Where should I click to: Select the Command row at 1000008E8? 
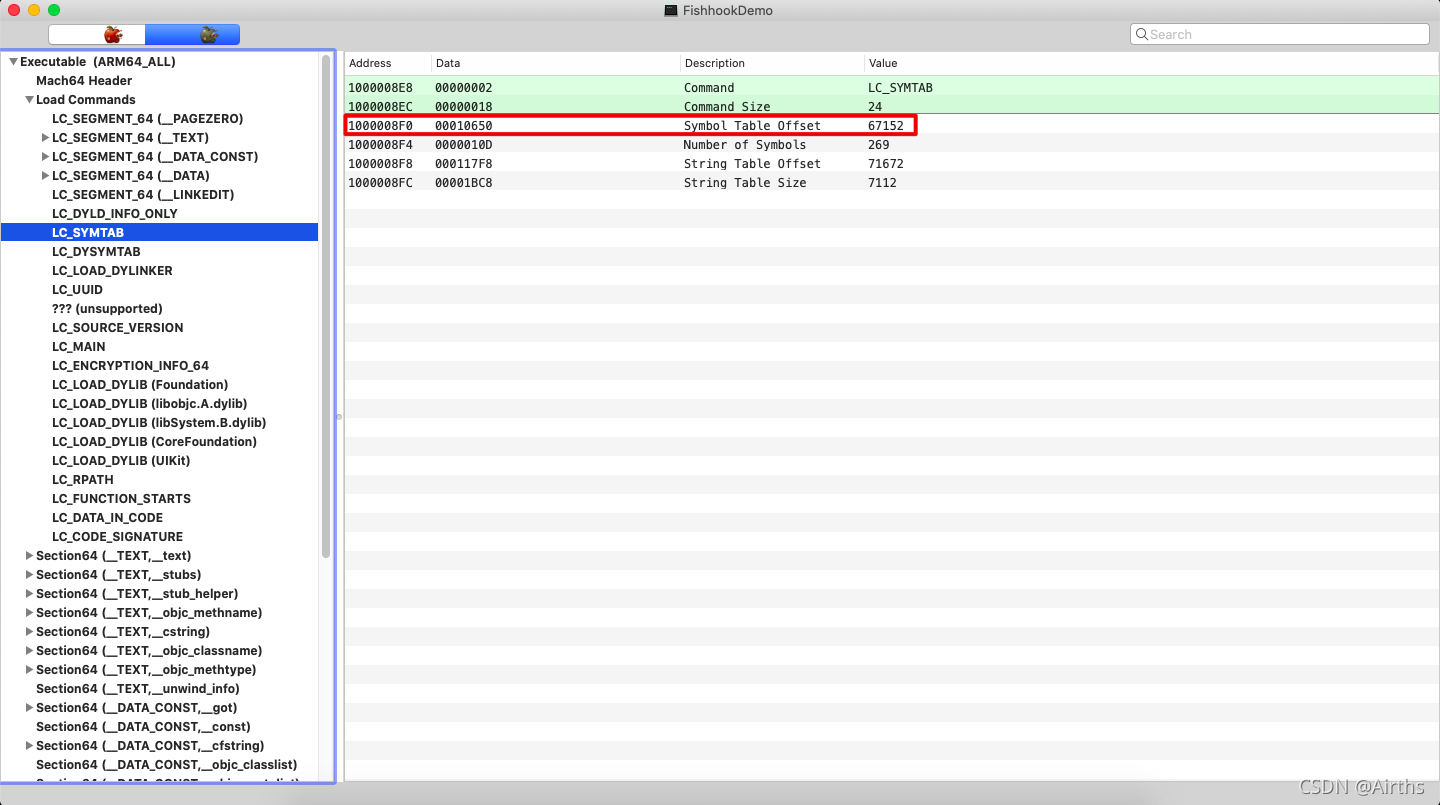pos(892,88)
